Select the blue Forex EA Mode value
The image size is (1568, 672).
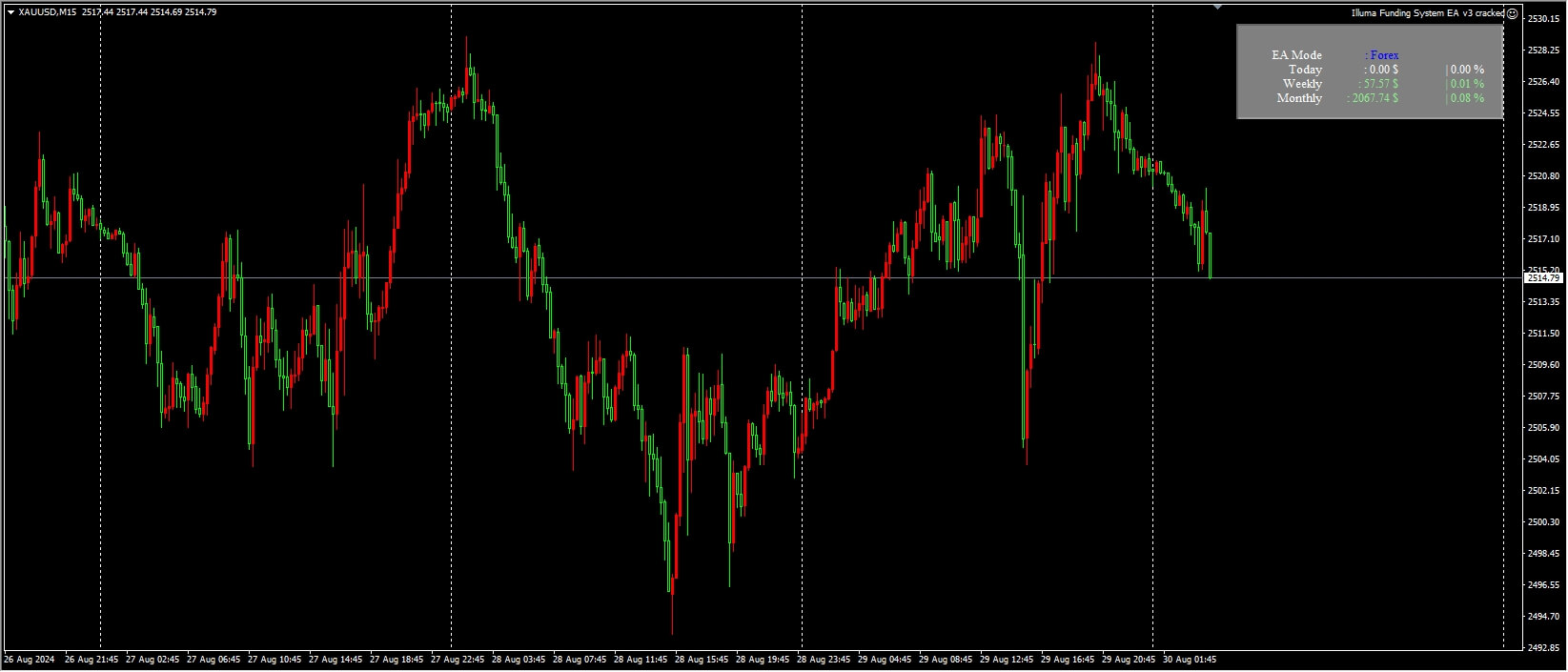click(1382, 55)
